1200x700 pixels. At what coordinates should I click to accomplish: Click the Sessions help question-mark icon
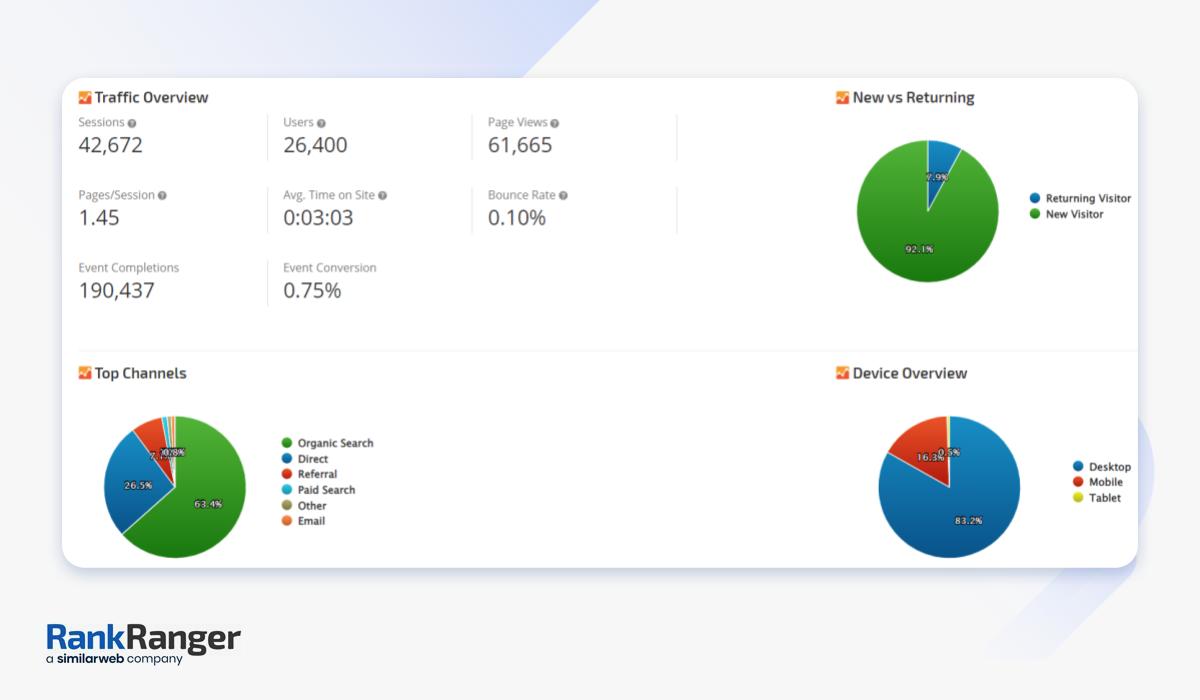[132, 123]
